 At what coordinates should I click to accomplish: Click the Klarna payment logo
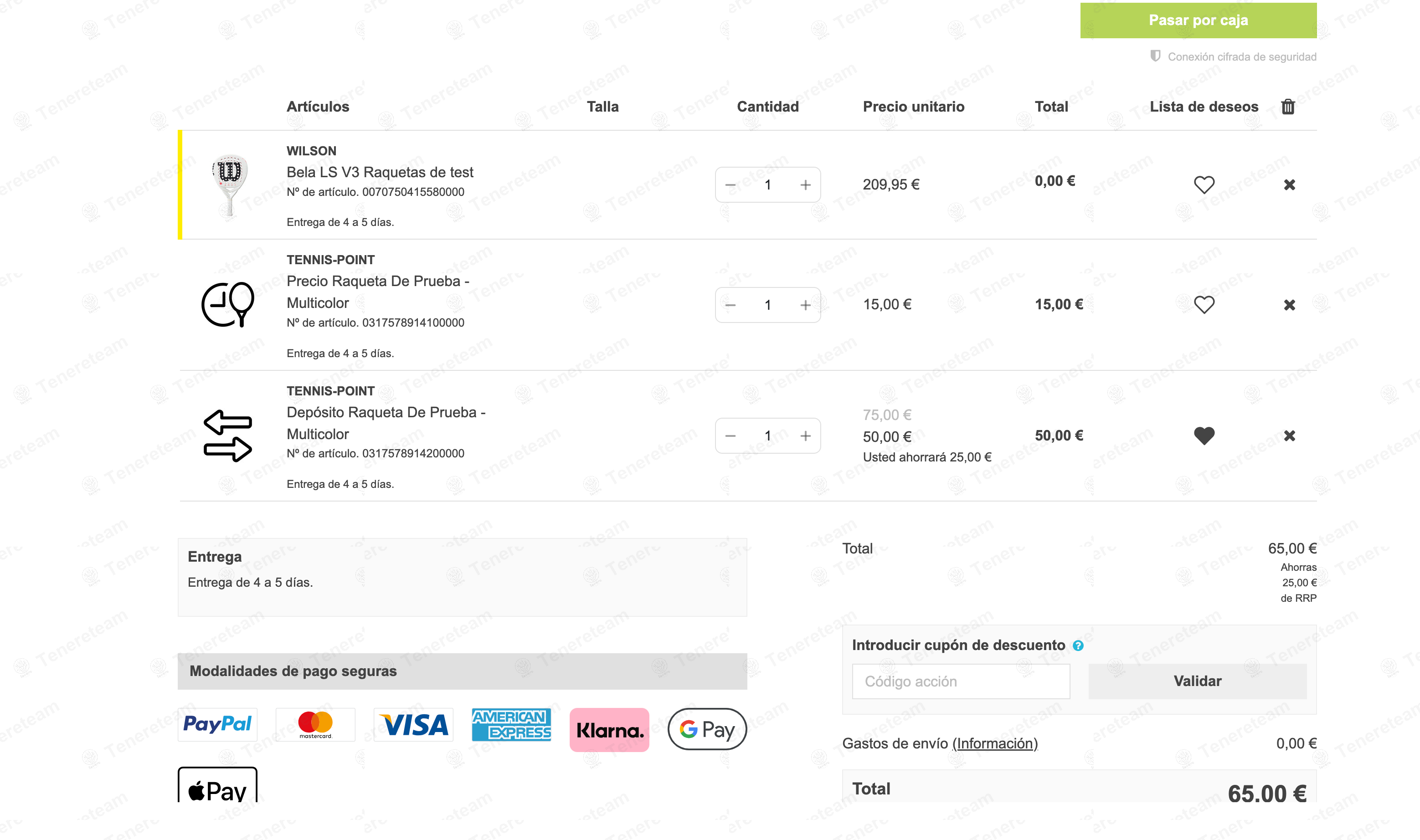[609, 730]
